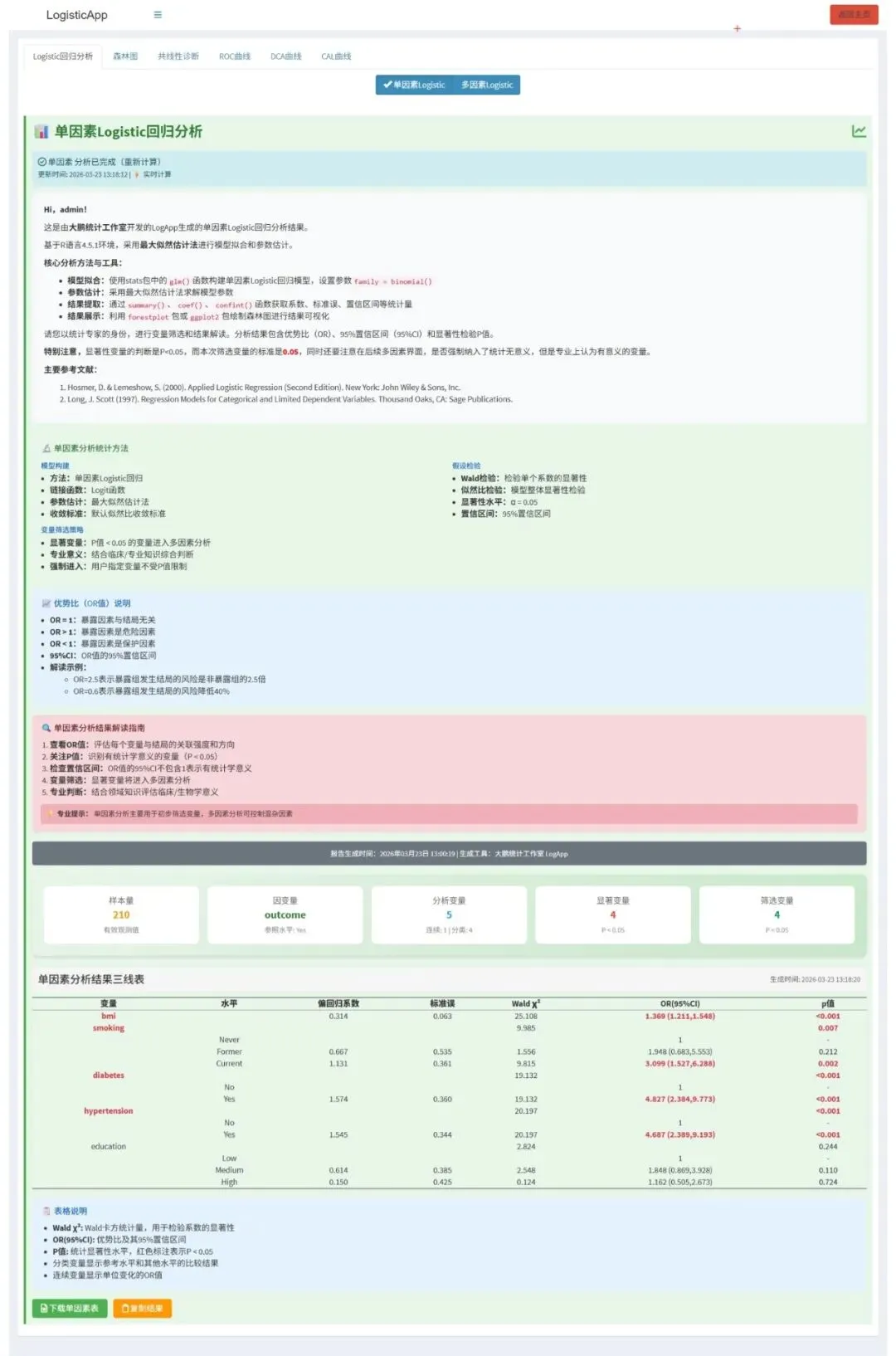The width and height of the screenshot is (896, 1356).
Task: Open the Logistic回归分析 tab
Action: [63, 56]
